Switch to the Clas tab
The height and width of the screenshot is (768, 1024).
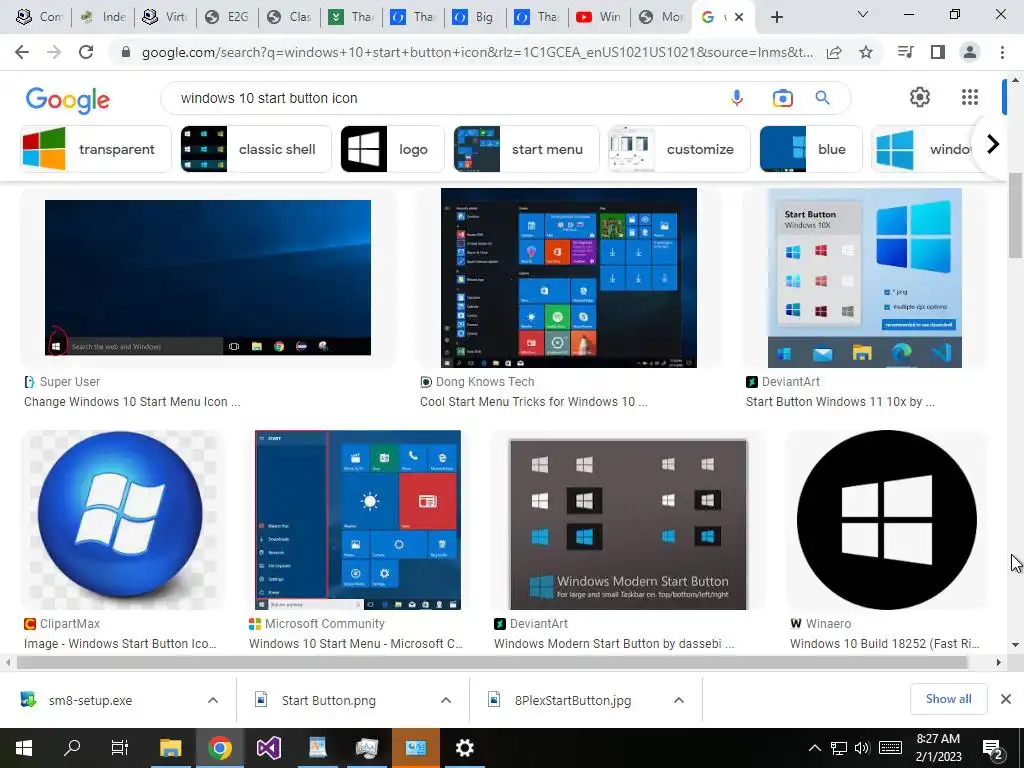point(289,17)
